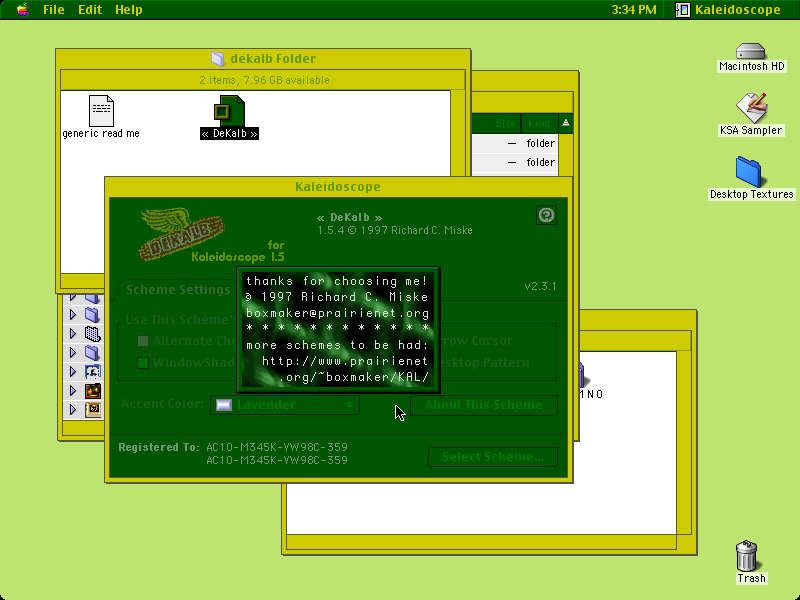The width and height of the screenshot is (800, 600).
Task: Click the dekalb Folder vertical scrollbar
Action: pyautogui.click(x=458, y=134)
